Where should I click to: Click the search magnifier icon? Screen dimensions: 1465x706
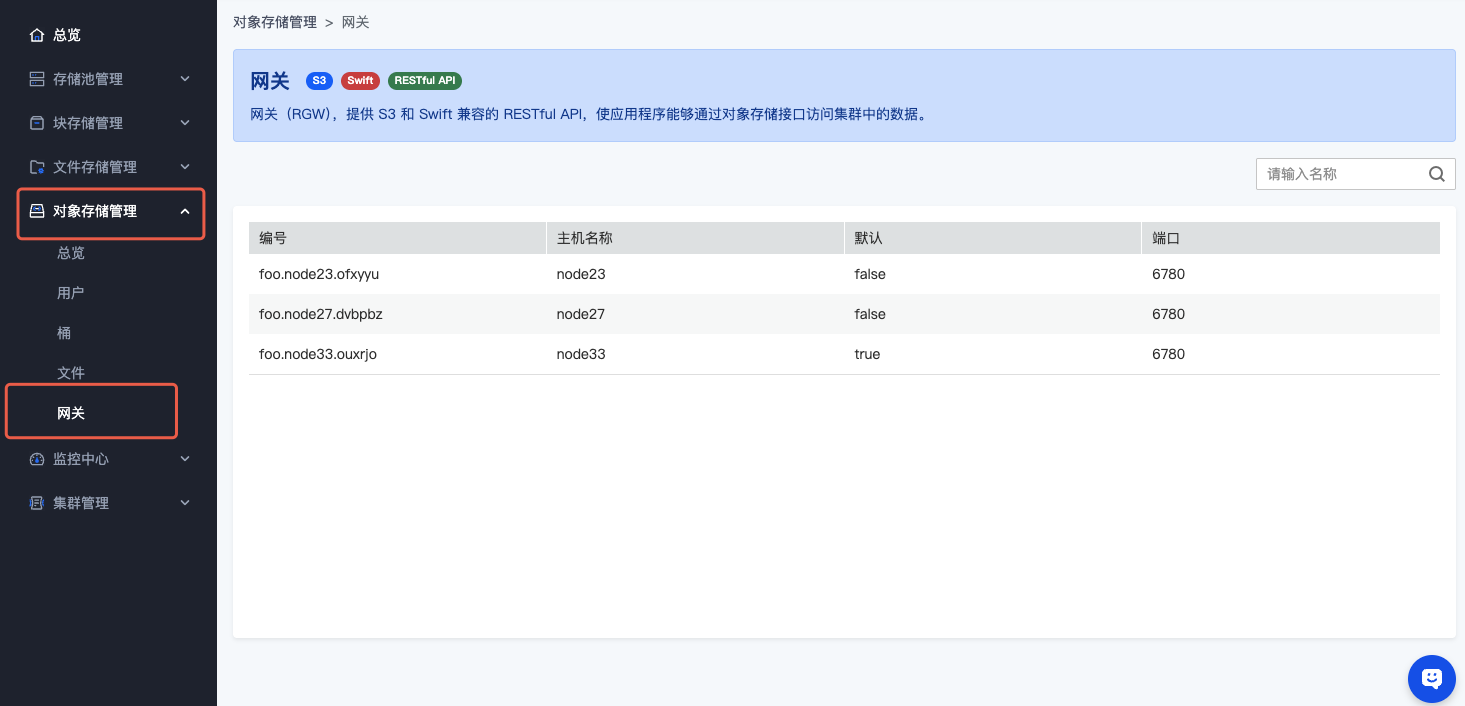1436,174
